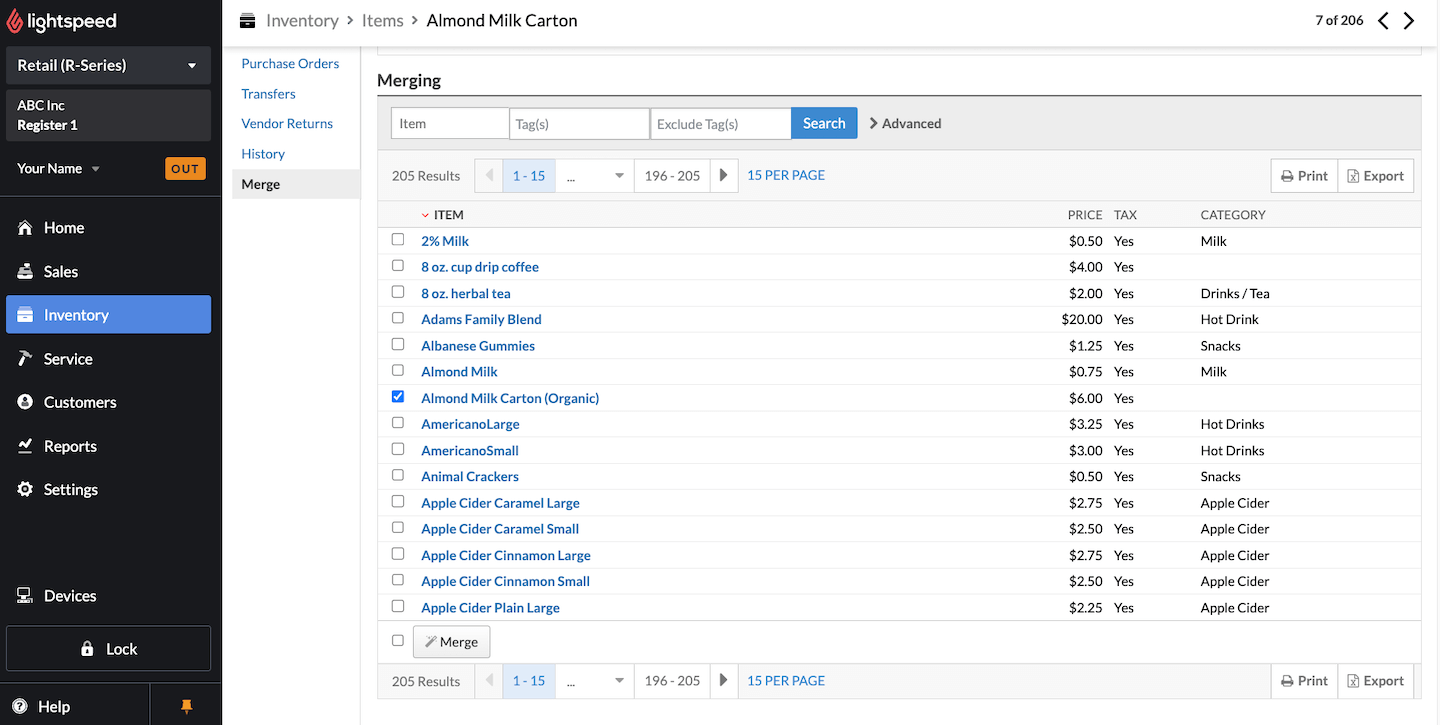Image resolution: width=1440 pixels, height=725 pixels.
Task: Click the bottom Print button
Action: pyautogui.click(x=1304, y=681)
